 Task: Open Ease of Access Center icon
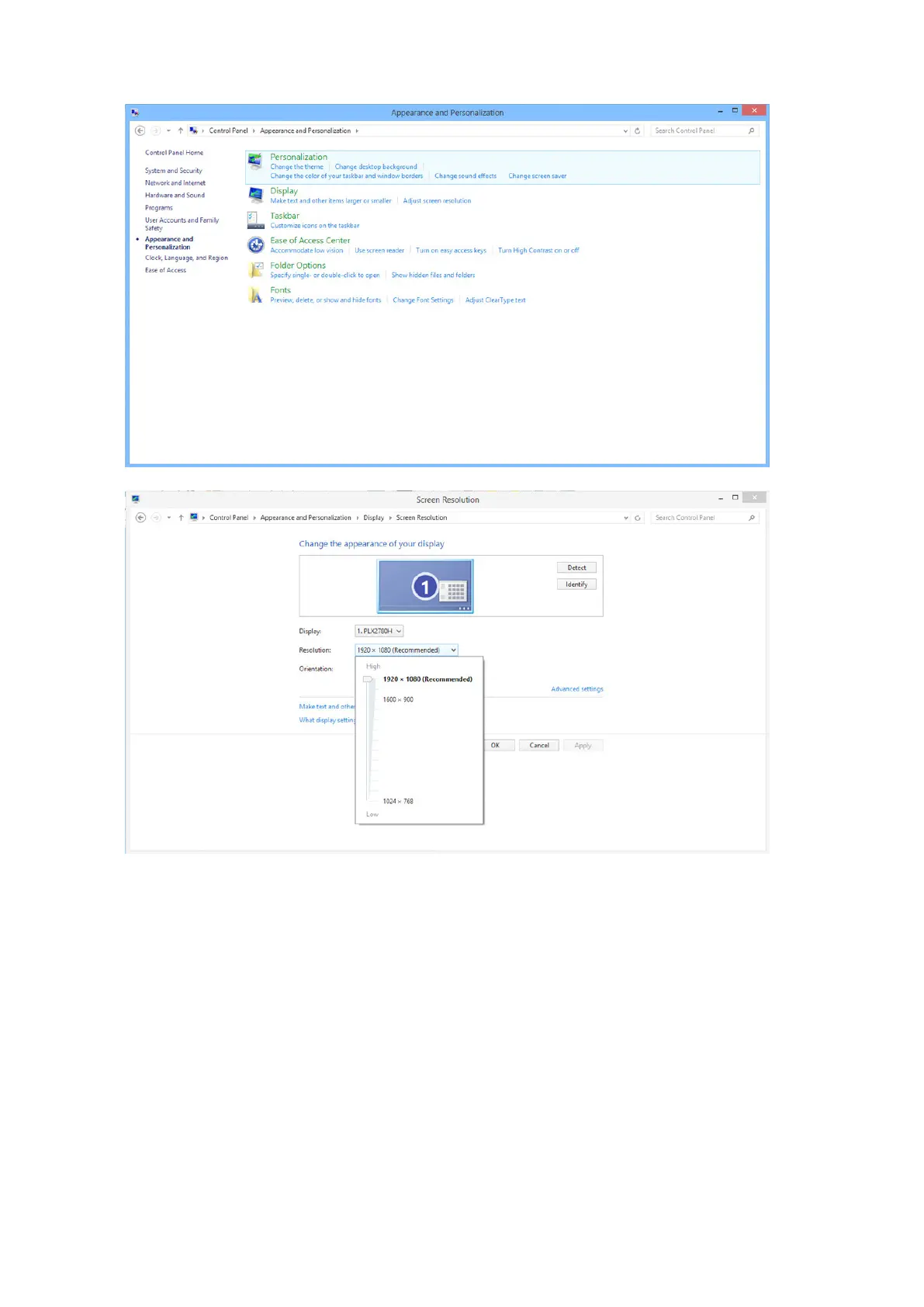(x=255, y=245)
